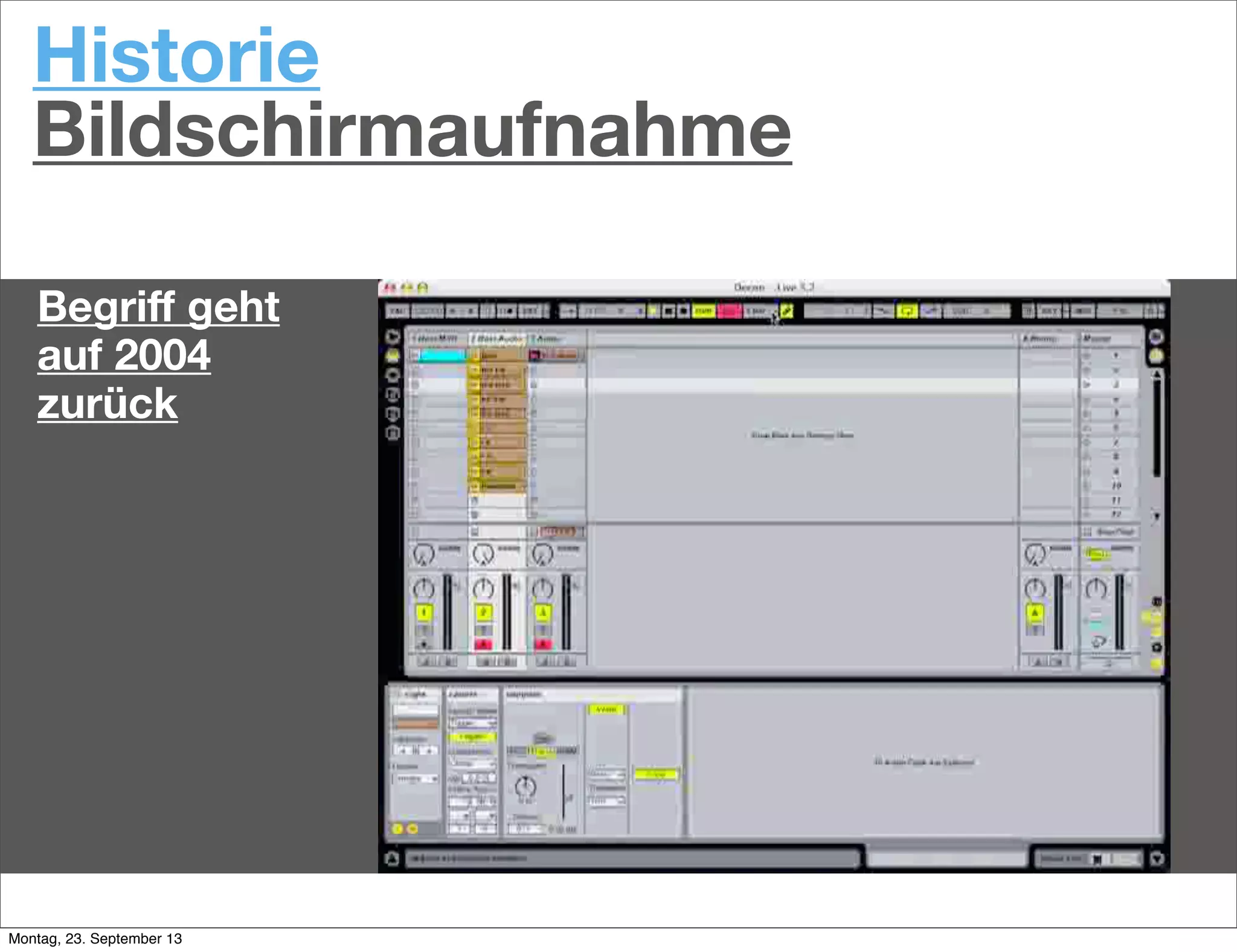Toggle browser visibility with top-left triangle icon
This screenshot has height=952, width=1237.
pos(393,336)
